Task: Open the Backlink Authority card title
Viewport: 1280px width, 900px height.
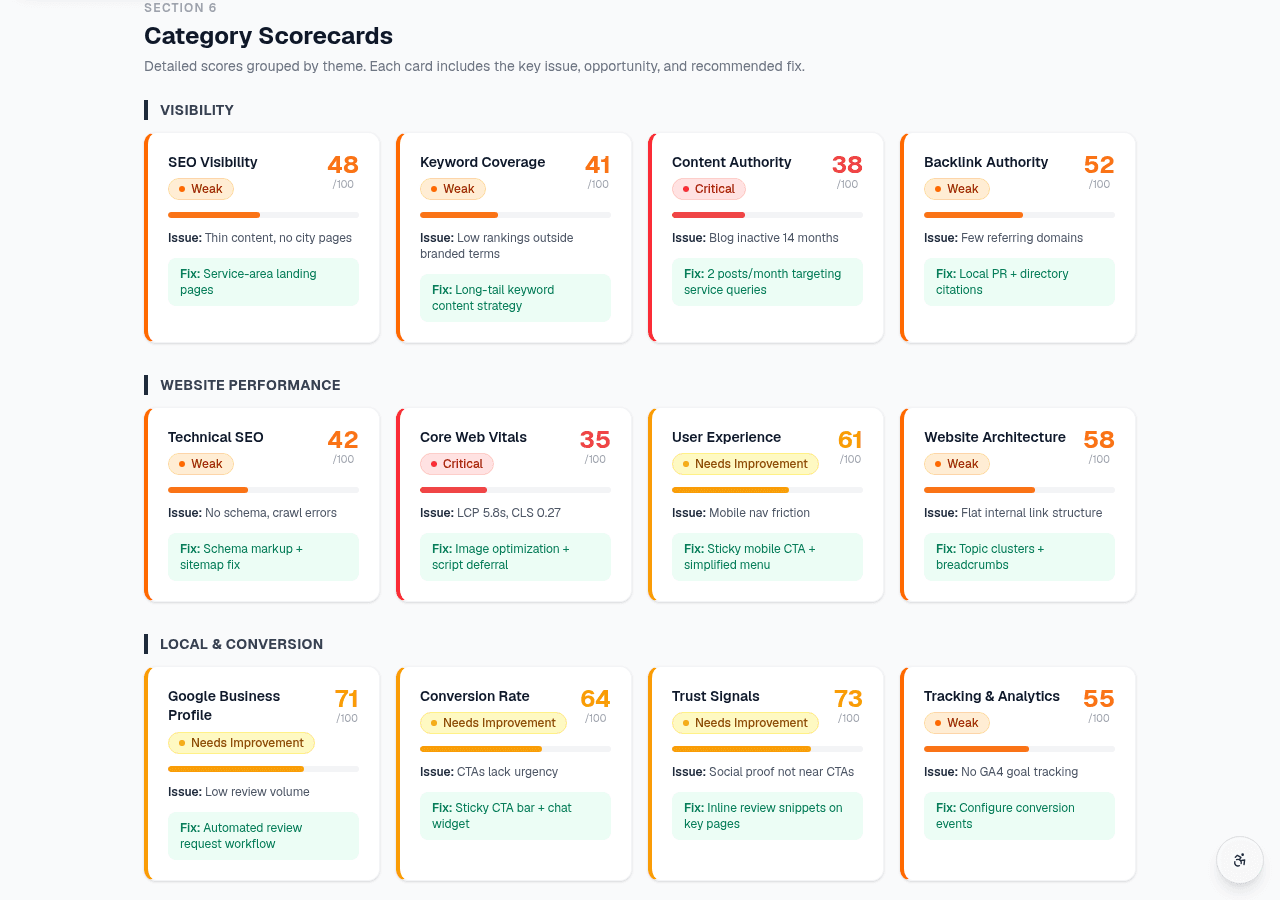Action: 986,162
